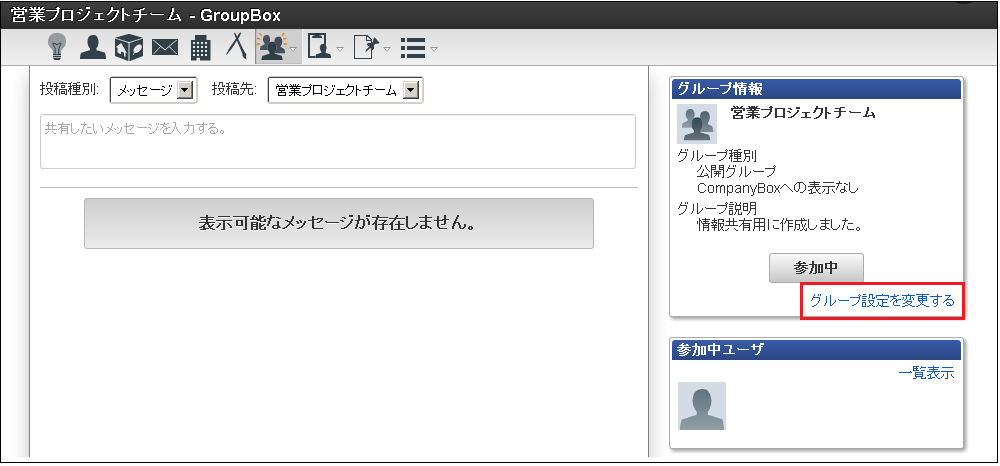Viewport: 1000px width, 466px height.
Task: Open the single user profile icon
Action: [x=92, y=47]
